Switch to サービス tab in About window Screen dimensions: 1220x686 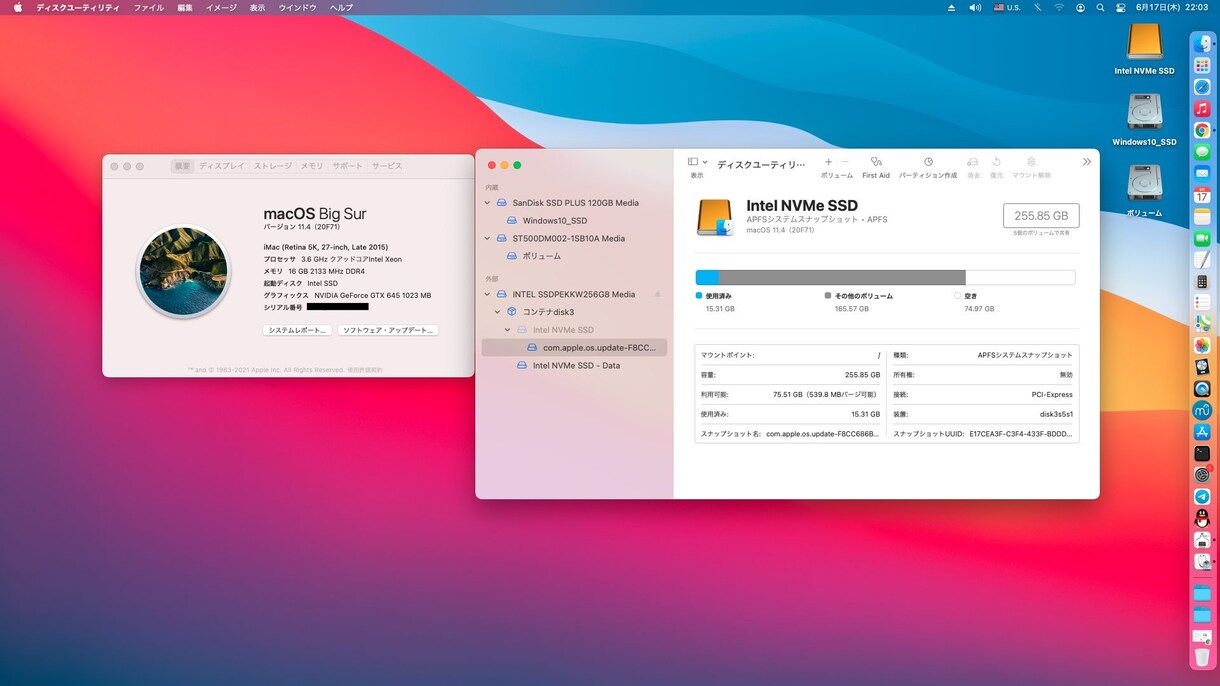387,166
